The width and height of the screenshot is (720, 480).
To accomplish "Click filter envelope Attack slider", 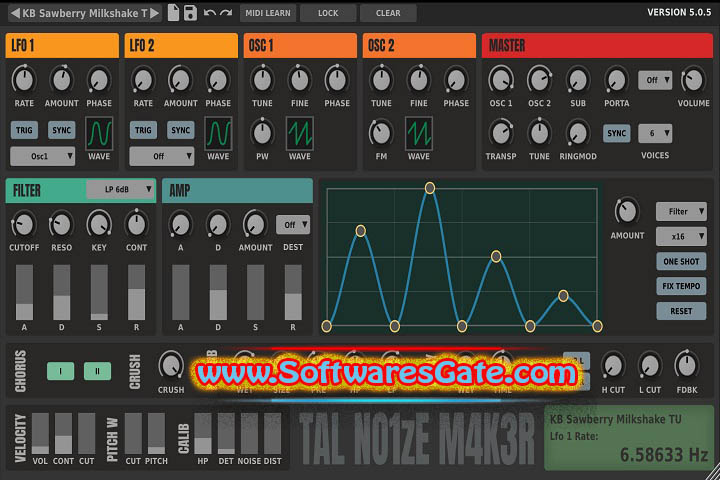I will (24, 292).
